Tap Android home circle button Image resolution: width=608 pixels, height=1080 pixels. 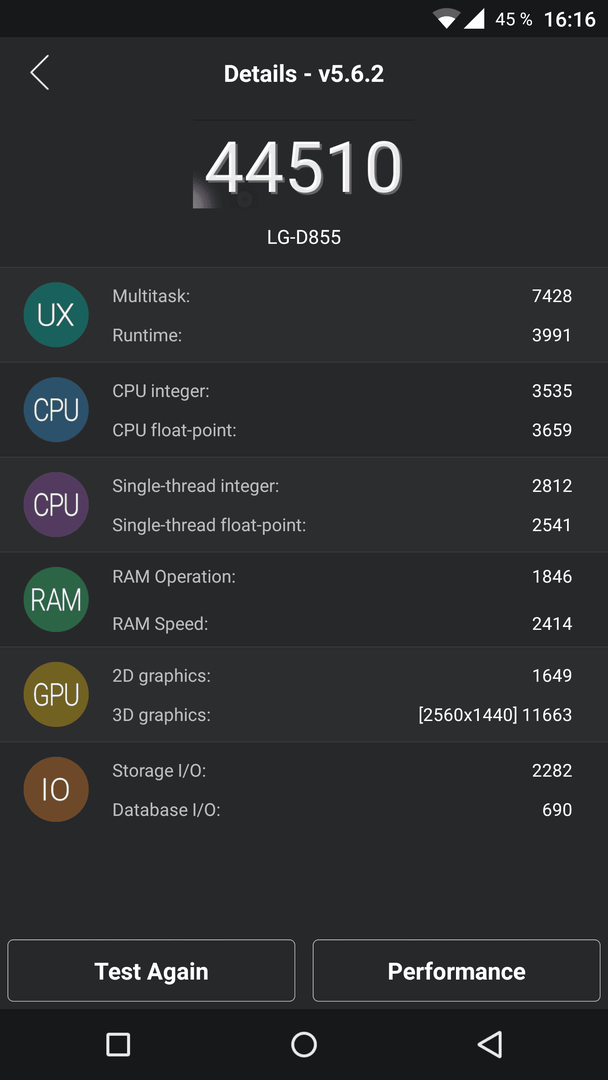click(304, 1044)
